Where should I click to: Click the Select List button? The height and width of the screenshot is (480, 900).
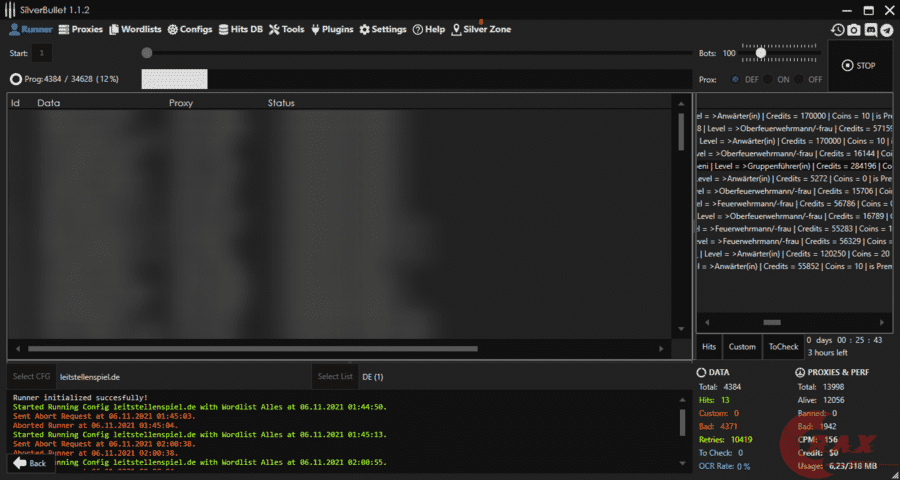pyautogui.click(x=335, y=377)
